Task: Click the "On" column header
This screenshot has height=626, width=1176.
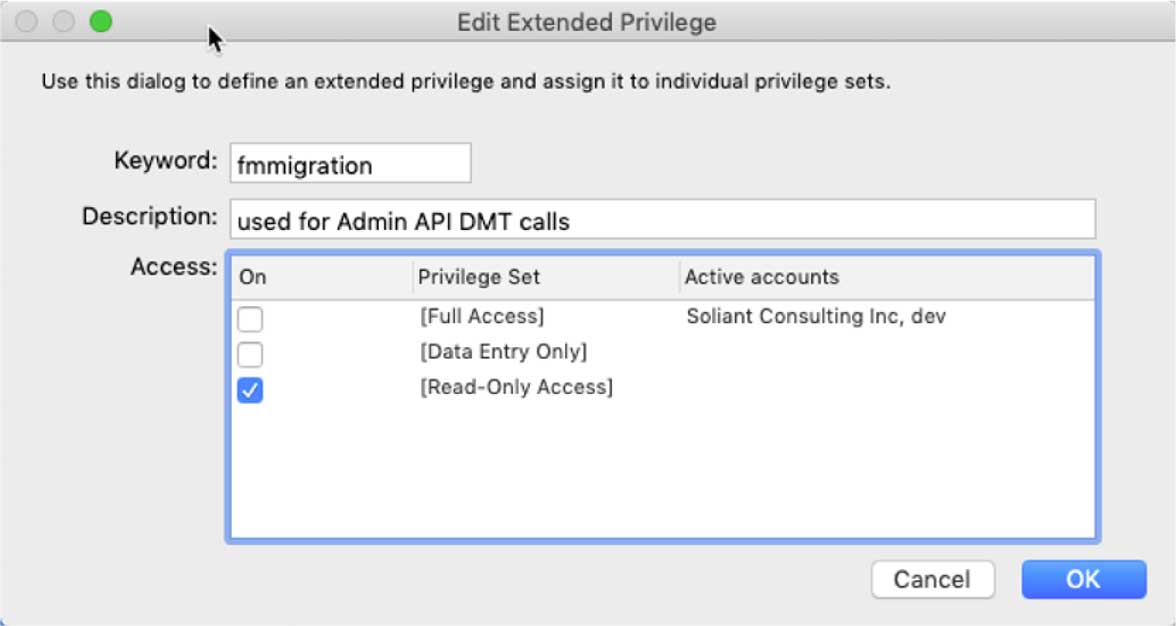Action: (254, 277)
